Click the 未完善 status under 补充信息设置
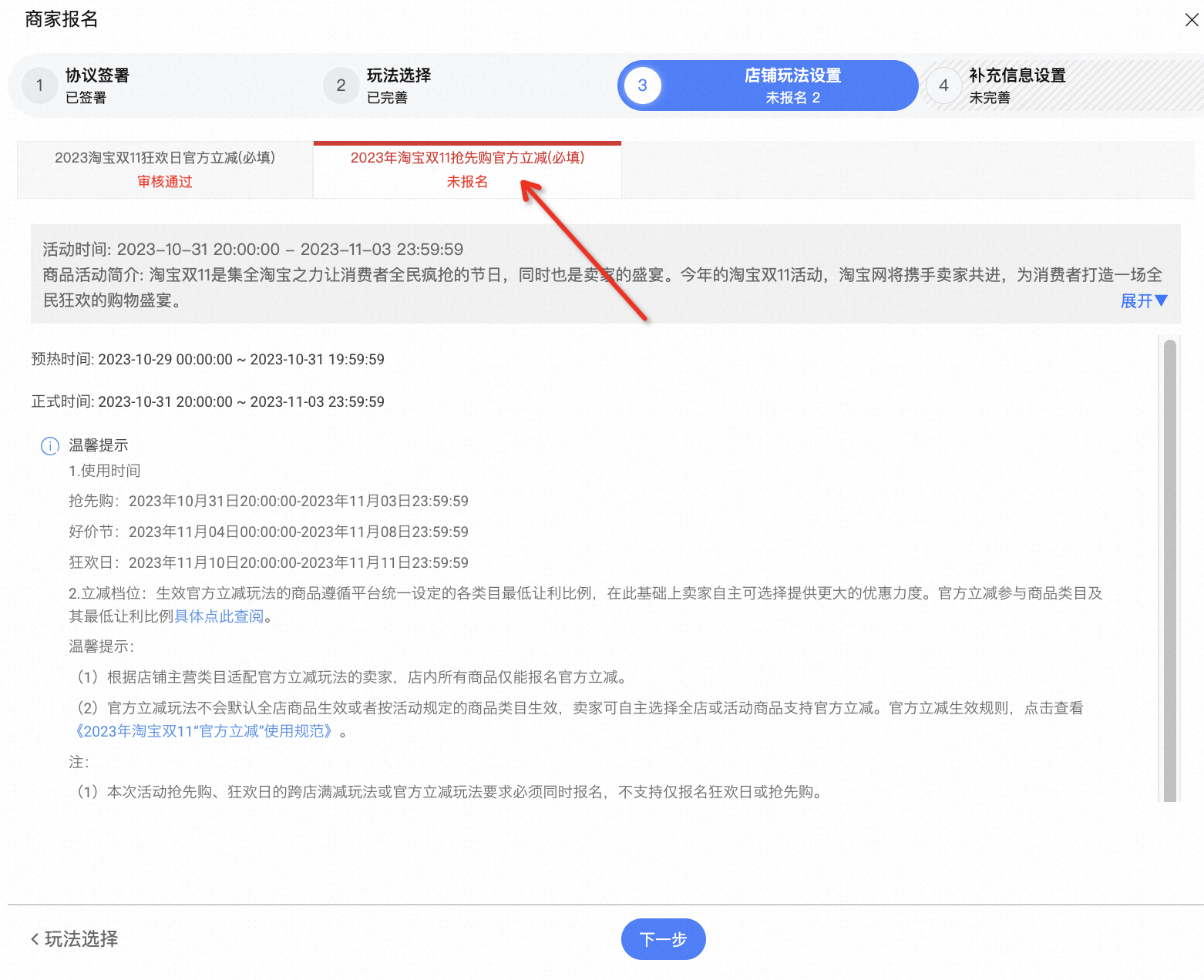 tap(990, 98)
